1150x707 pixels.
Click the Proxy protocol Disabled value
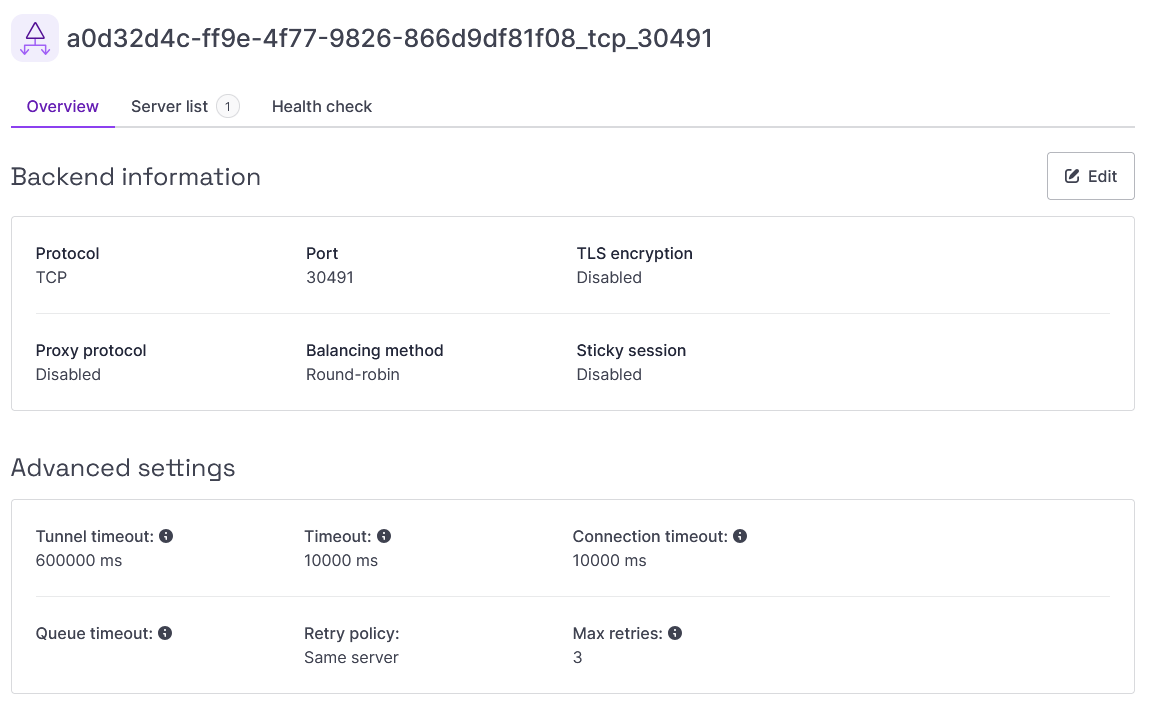[68, 374]
